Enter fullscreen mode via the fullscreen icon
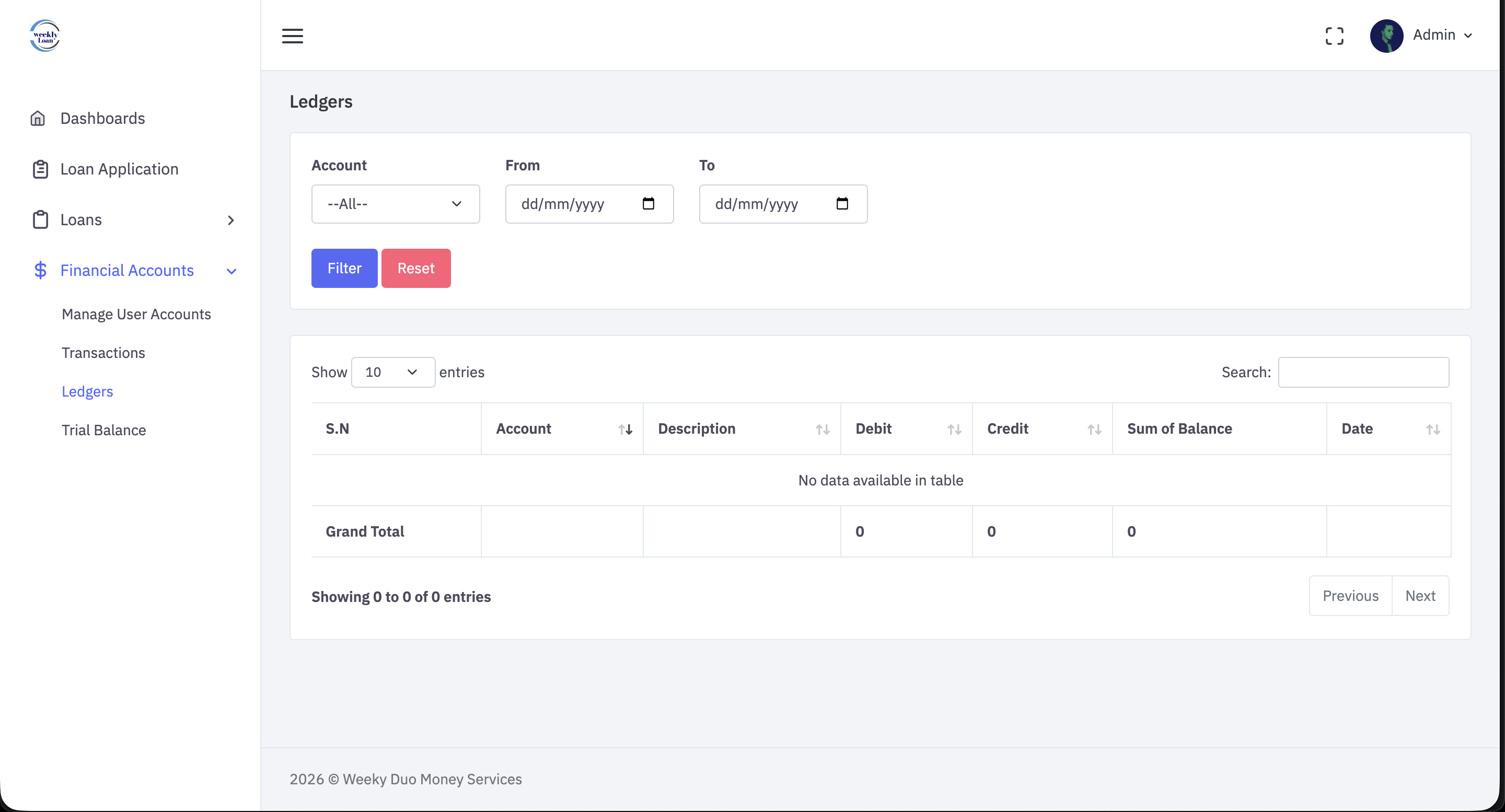Screen dimensions: 1505x812 tap(1335, 36)
